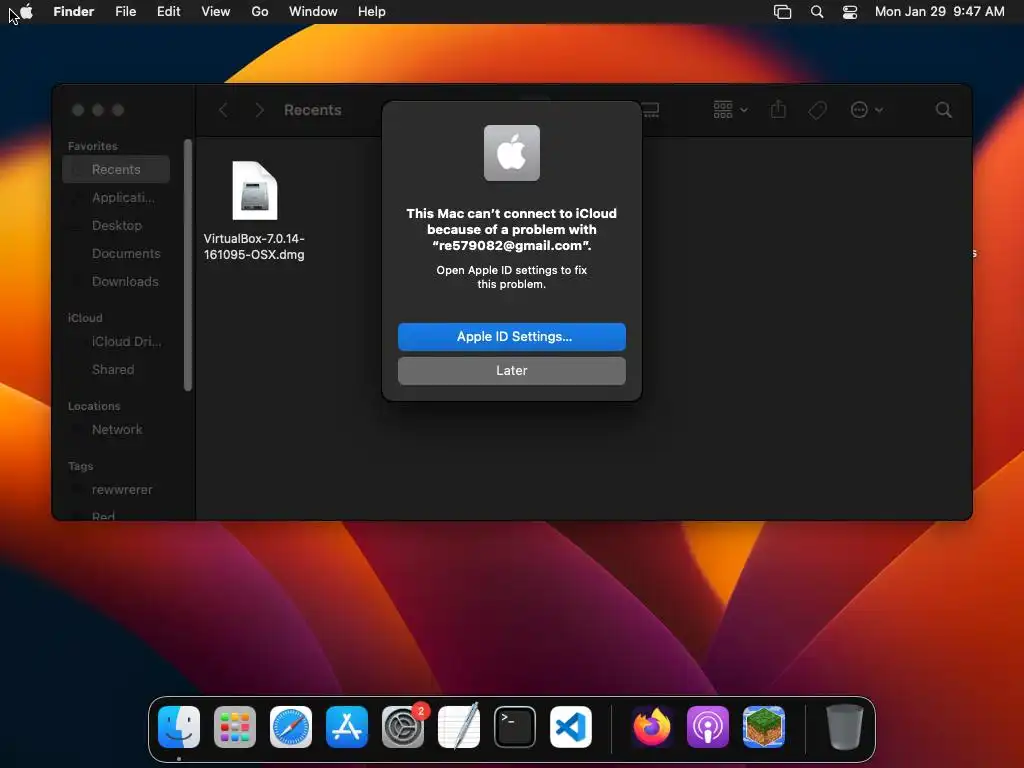Open the File menu
Screen dimensions: 1024x768
click(125, 12)
